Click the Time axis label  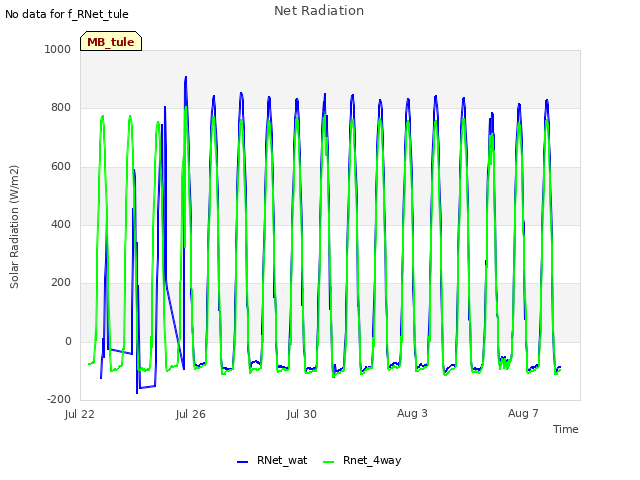[x=566, y=429]
